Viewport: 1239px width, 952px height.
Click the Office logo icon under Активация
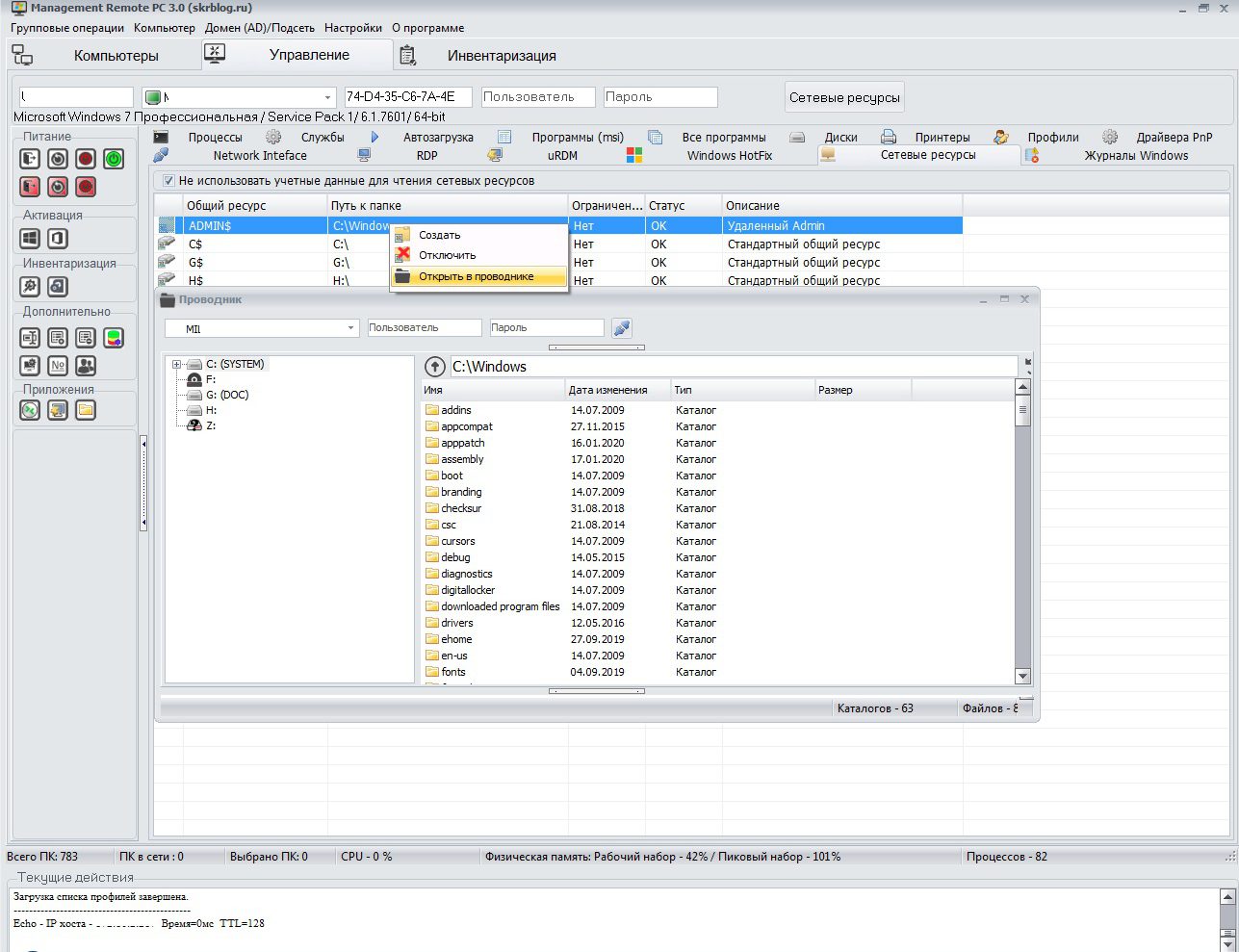point(58,238)
